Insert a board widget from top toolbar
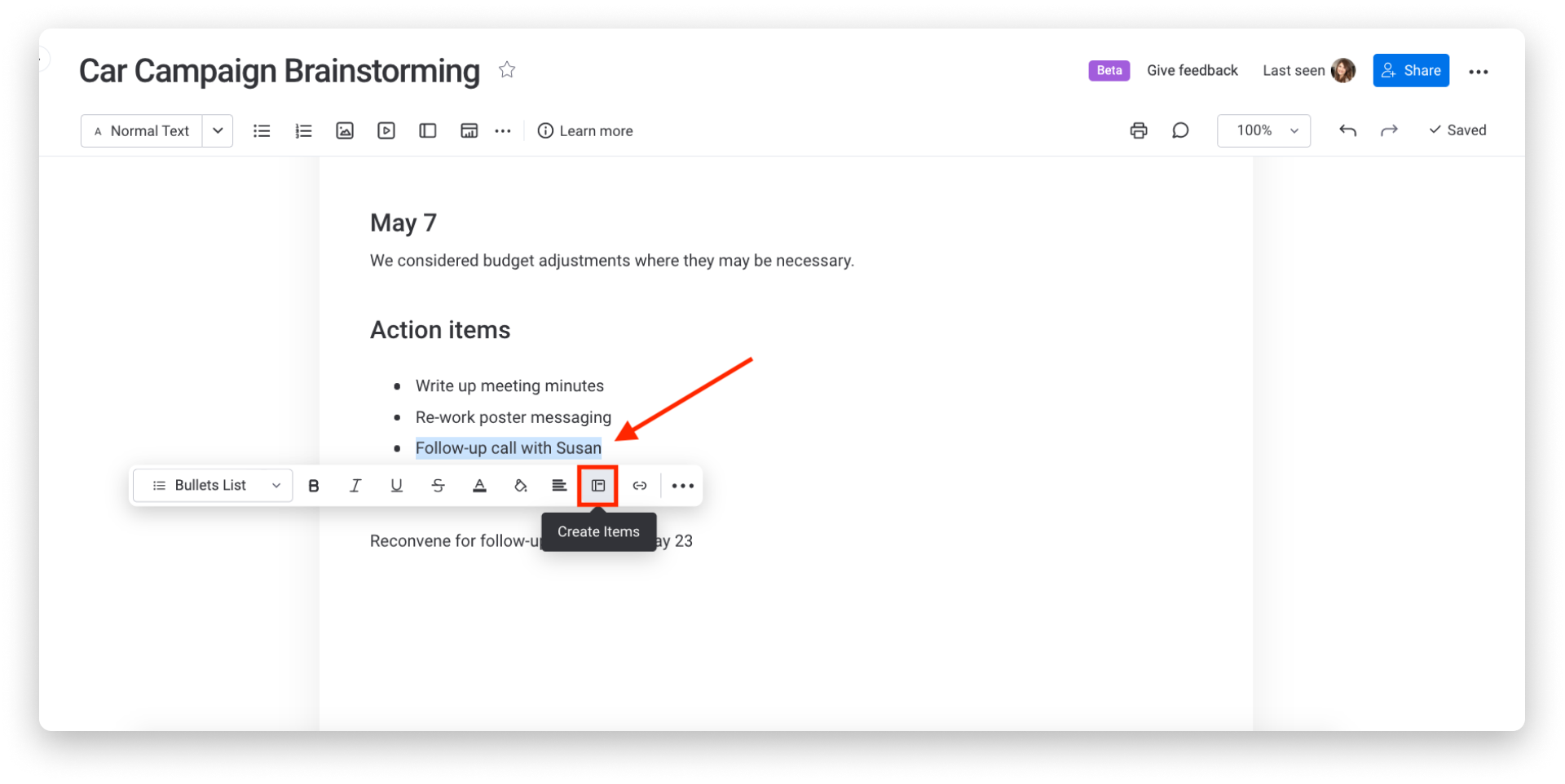Screen dimensions: 1565x784 point(469,130)
